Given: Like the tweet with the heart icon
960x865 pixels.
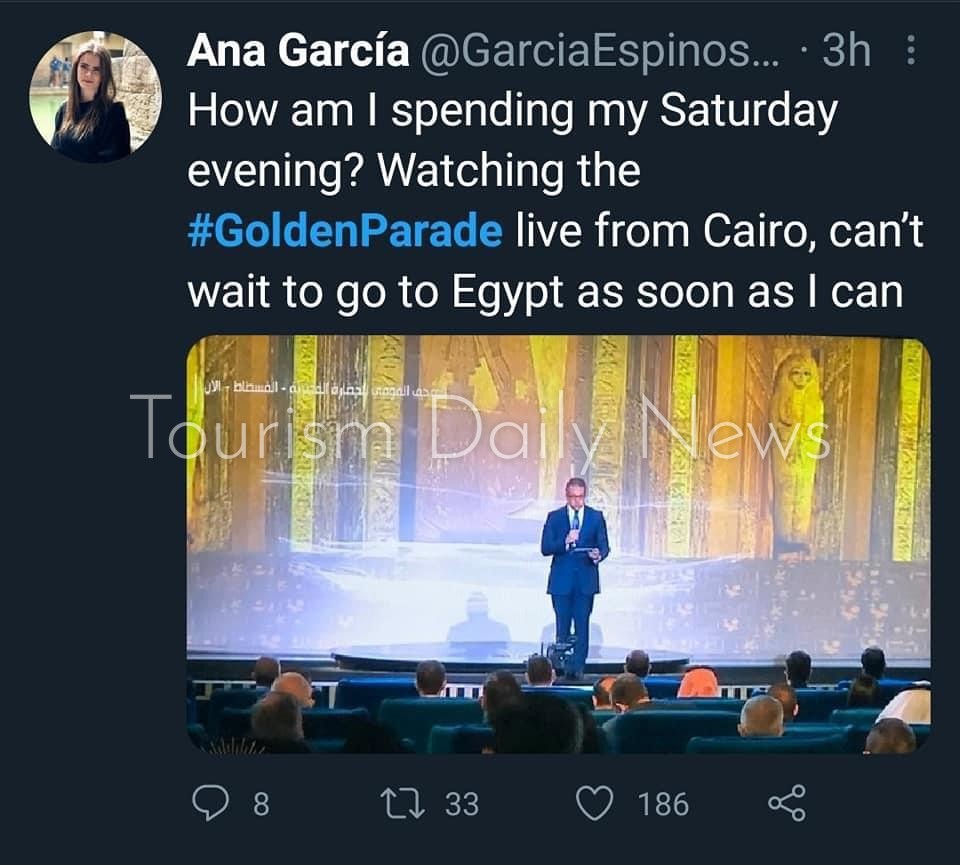Looking at the screenshot, I should click(x=595, y=803).
